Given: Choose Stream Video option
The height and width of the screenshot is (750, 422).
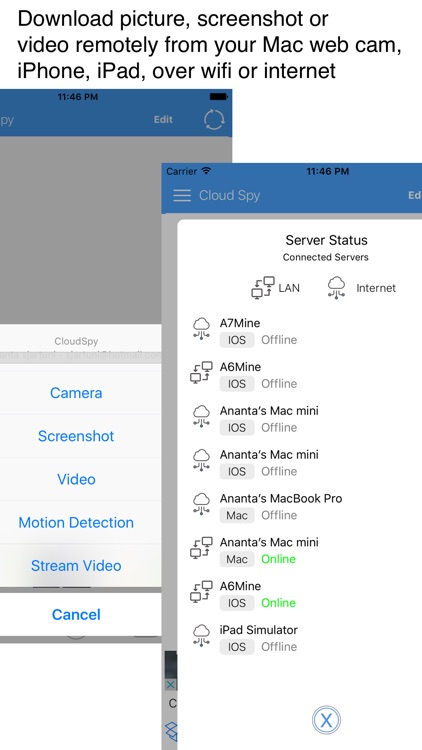Looking at the screenshot, I should [x=76, y=565].
